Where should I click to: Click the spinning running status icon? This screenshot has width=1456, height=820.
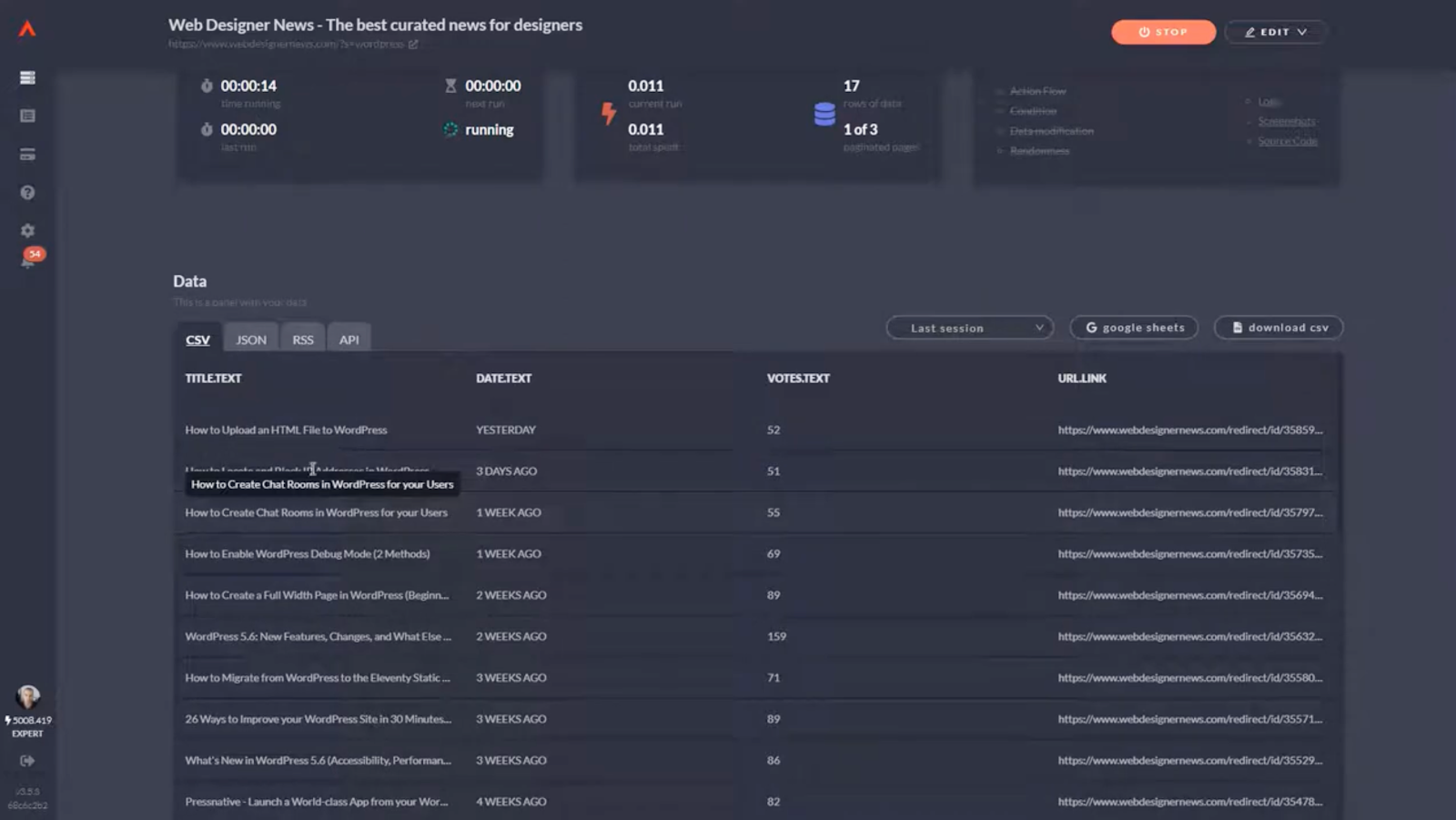[450, 129]
